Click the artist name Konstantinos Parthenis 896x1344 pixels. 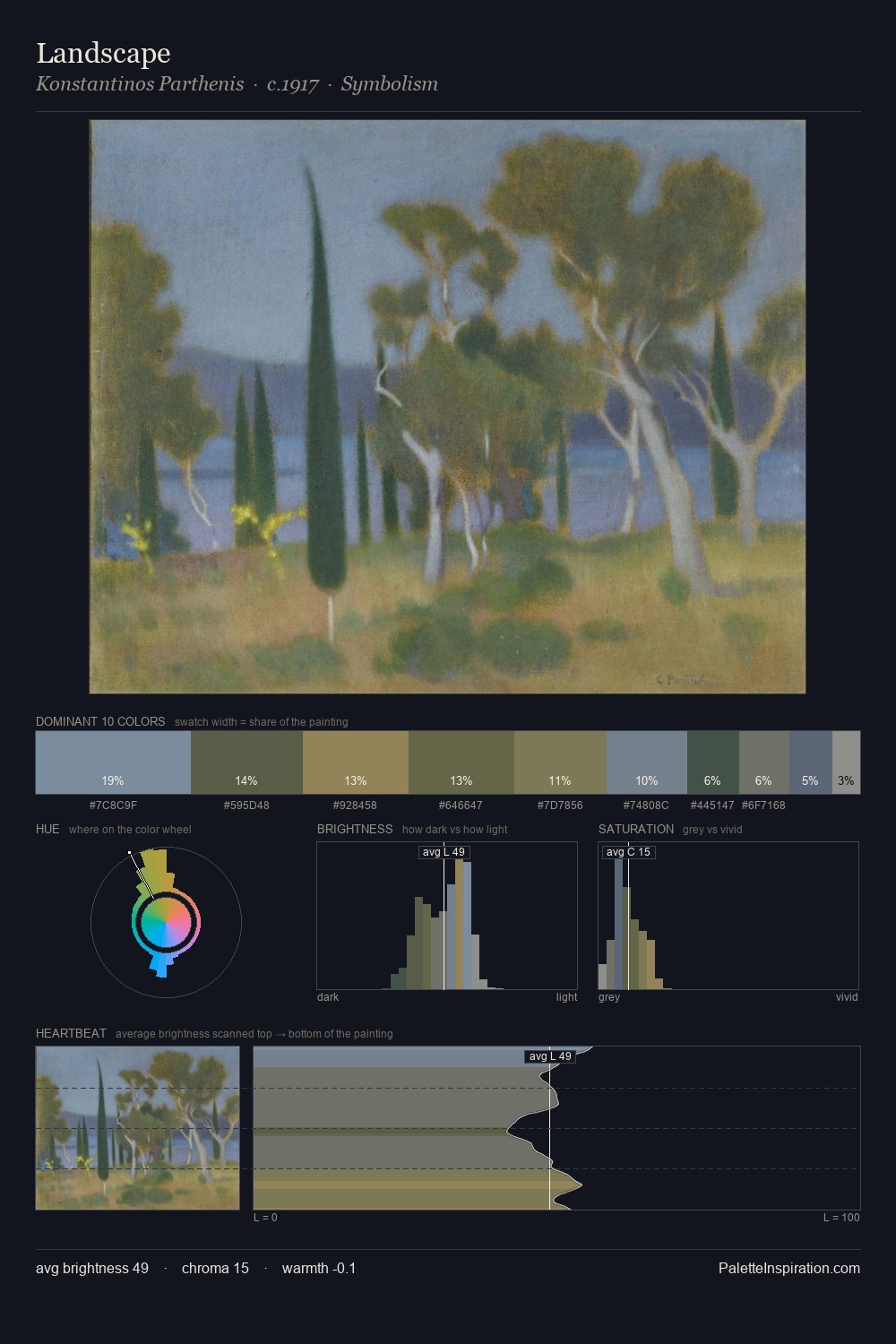tap(140, 84)
